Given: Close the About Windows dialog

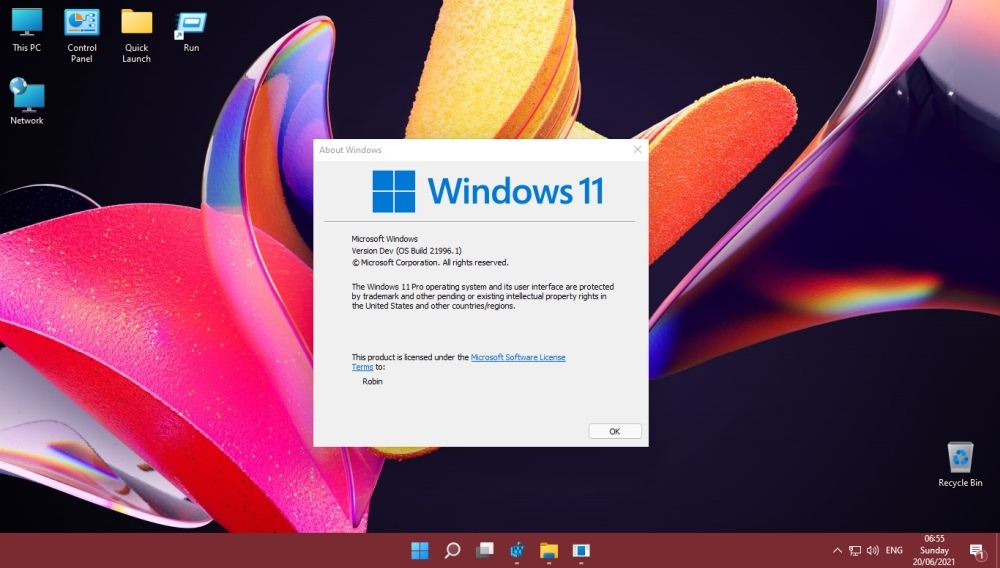Looking at the screenshot, I should [x=637, y=149].
